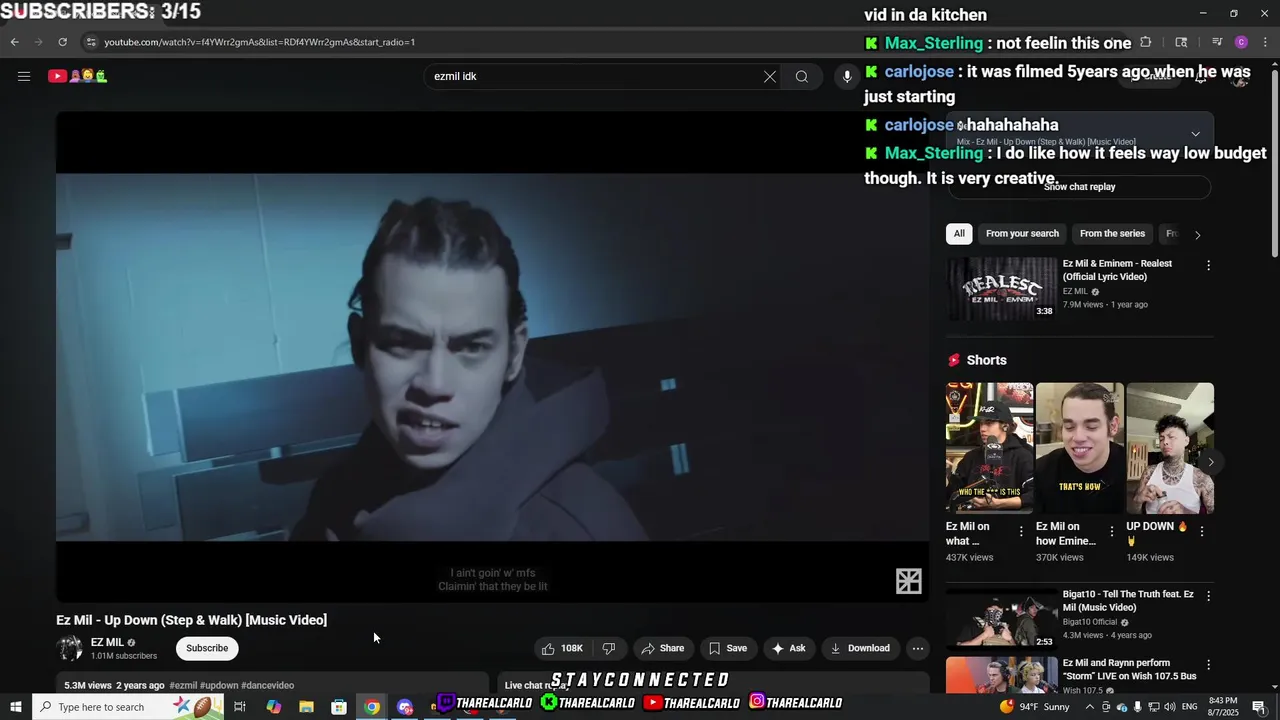Click the video player
Viewport: 1280px width, 720px height.
pos(492,357)
